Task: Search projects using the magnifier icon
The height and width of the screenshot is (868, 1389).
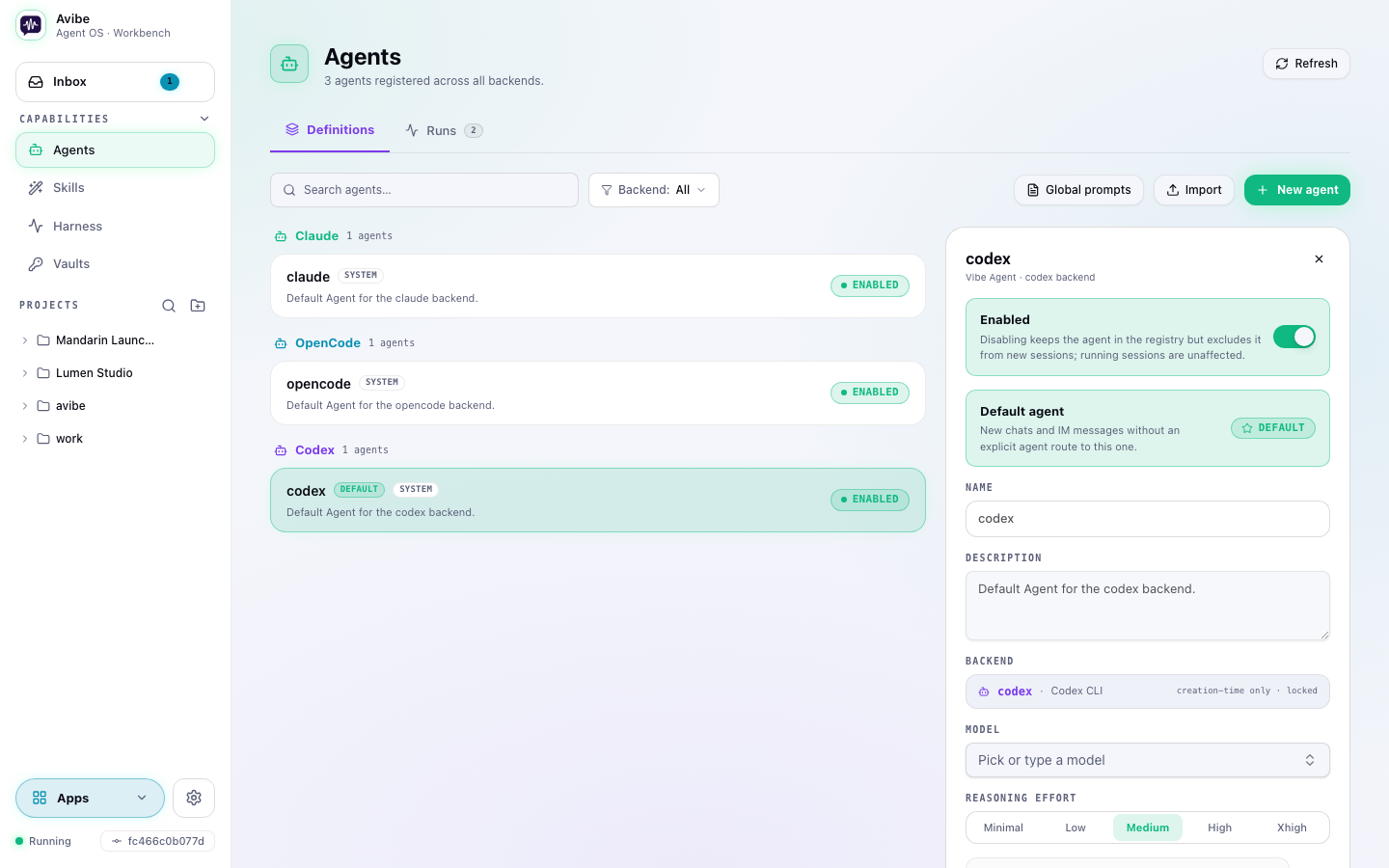Action: click(169, 306)
